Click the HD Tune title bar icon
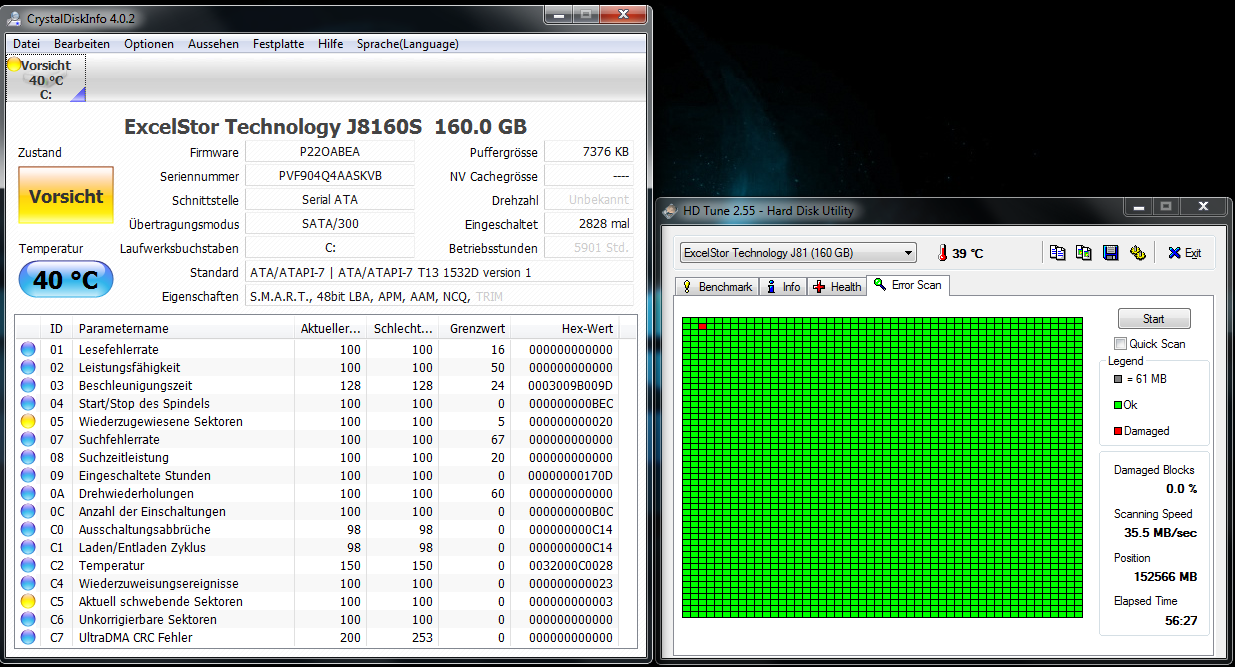This screenshot has width=1235, height=667. 672,211
